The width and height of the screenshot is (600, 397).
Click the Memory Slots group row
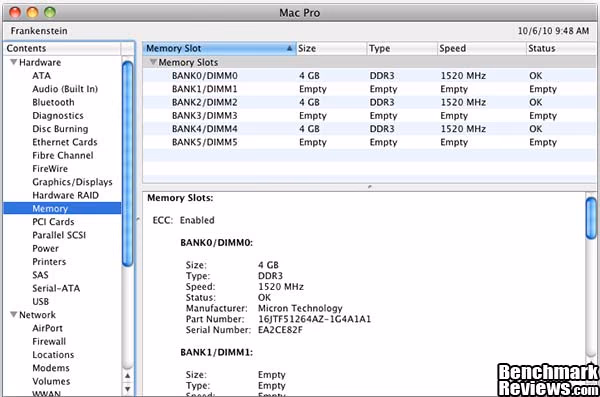[x=369, y=62]
